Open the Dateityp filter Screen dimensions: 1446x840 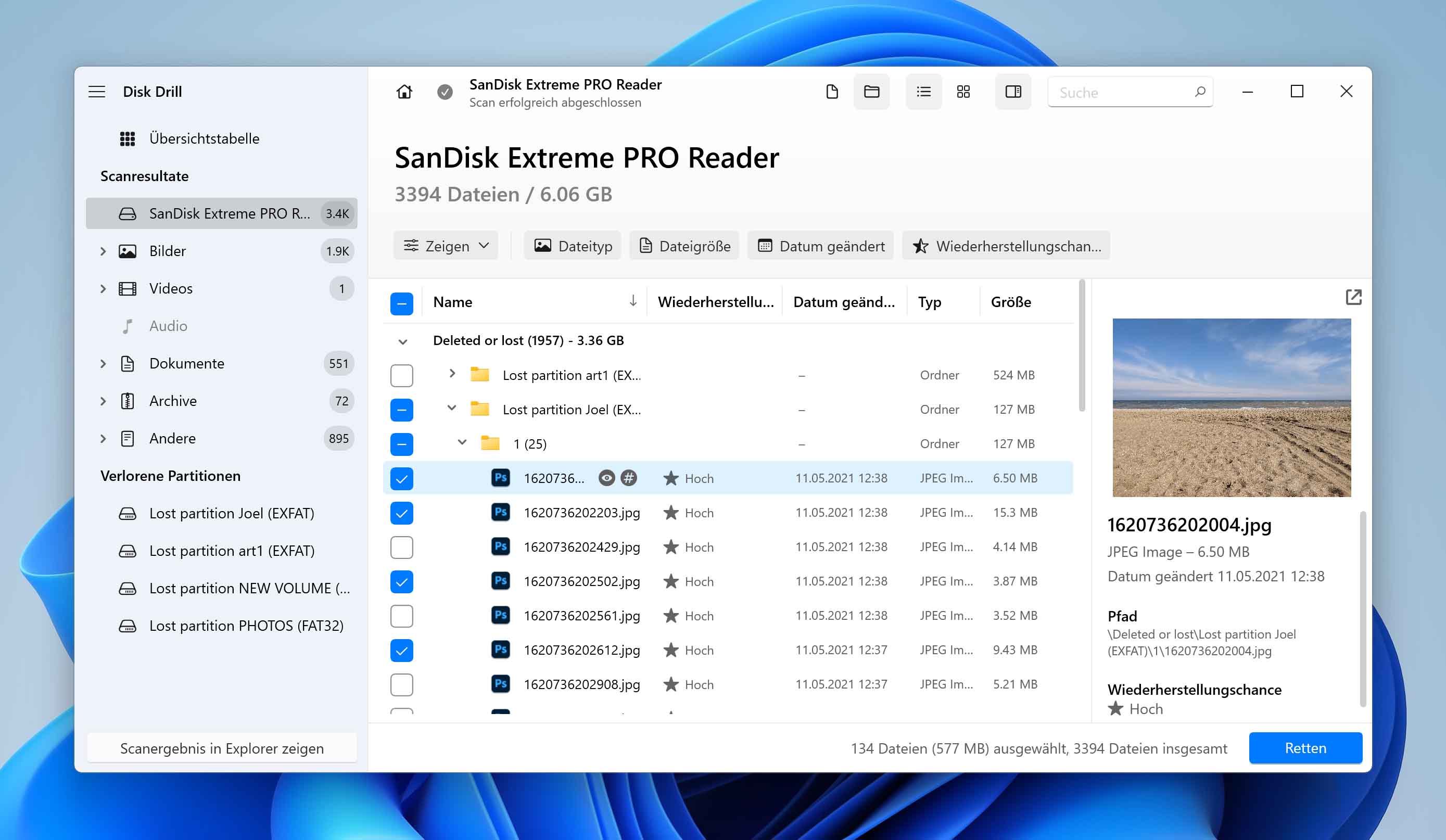573,246
